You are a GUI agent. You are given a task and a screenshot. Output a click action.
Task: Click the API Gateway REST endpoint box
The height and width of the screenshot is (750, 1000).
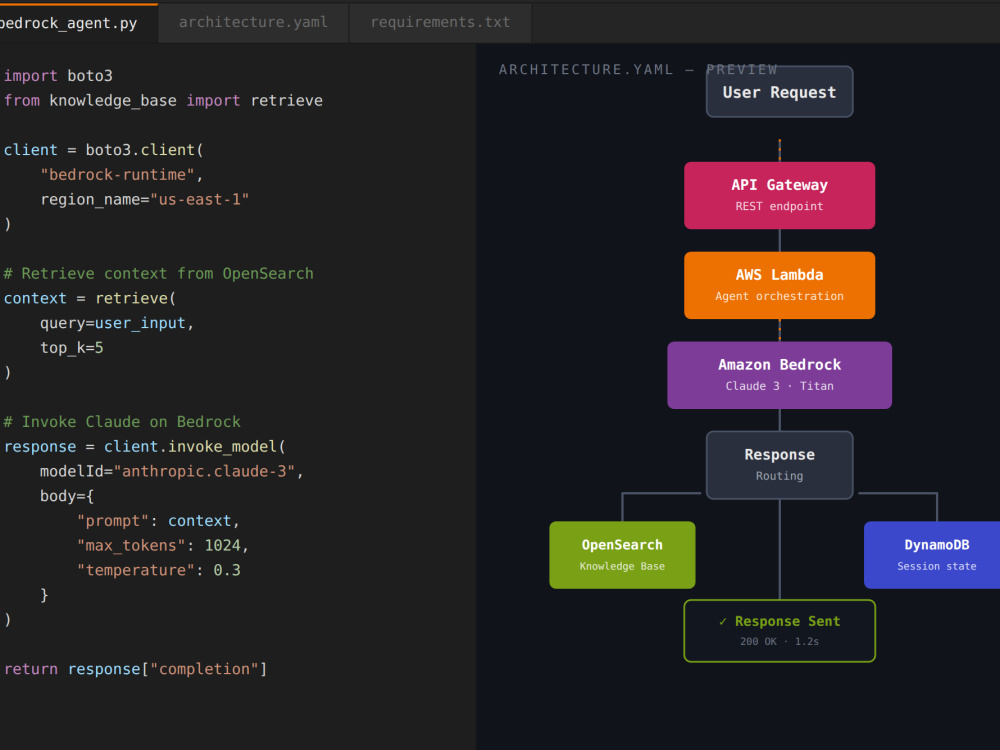(x=779, y=195)
